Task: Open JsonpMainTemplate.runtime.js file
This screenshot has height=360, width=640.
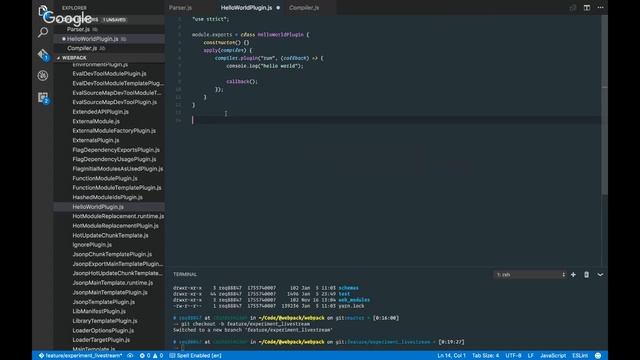Action: point(113,283)
